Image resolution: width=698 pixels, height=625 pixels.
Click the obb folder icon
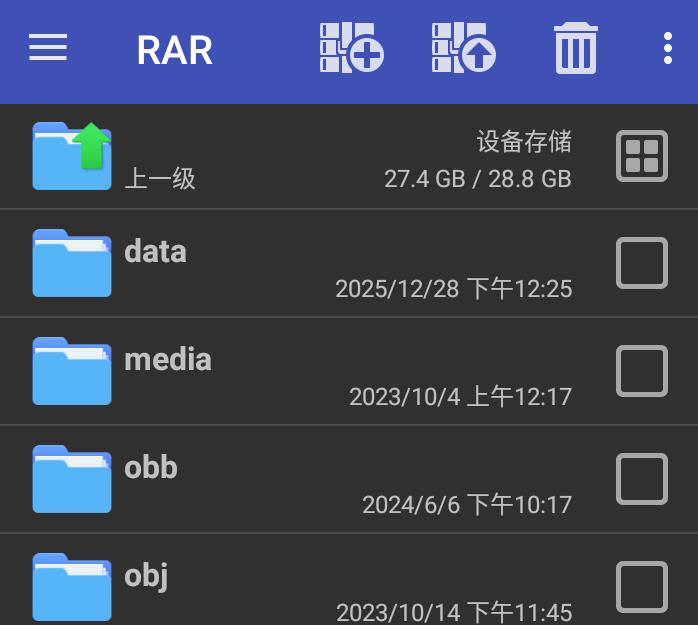(72, 479)
